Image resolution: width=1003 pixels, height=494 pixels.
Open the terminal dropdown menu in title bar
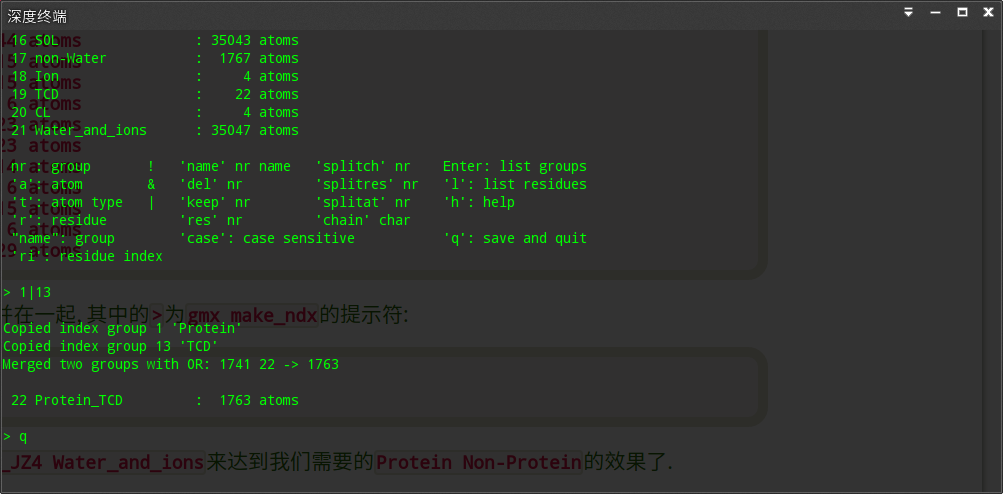[x=908, y=13]
